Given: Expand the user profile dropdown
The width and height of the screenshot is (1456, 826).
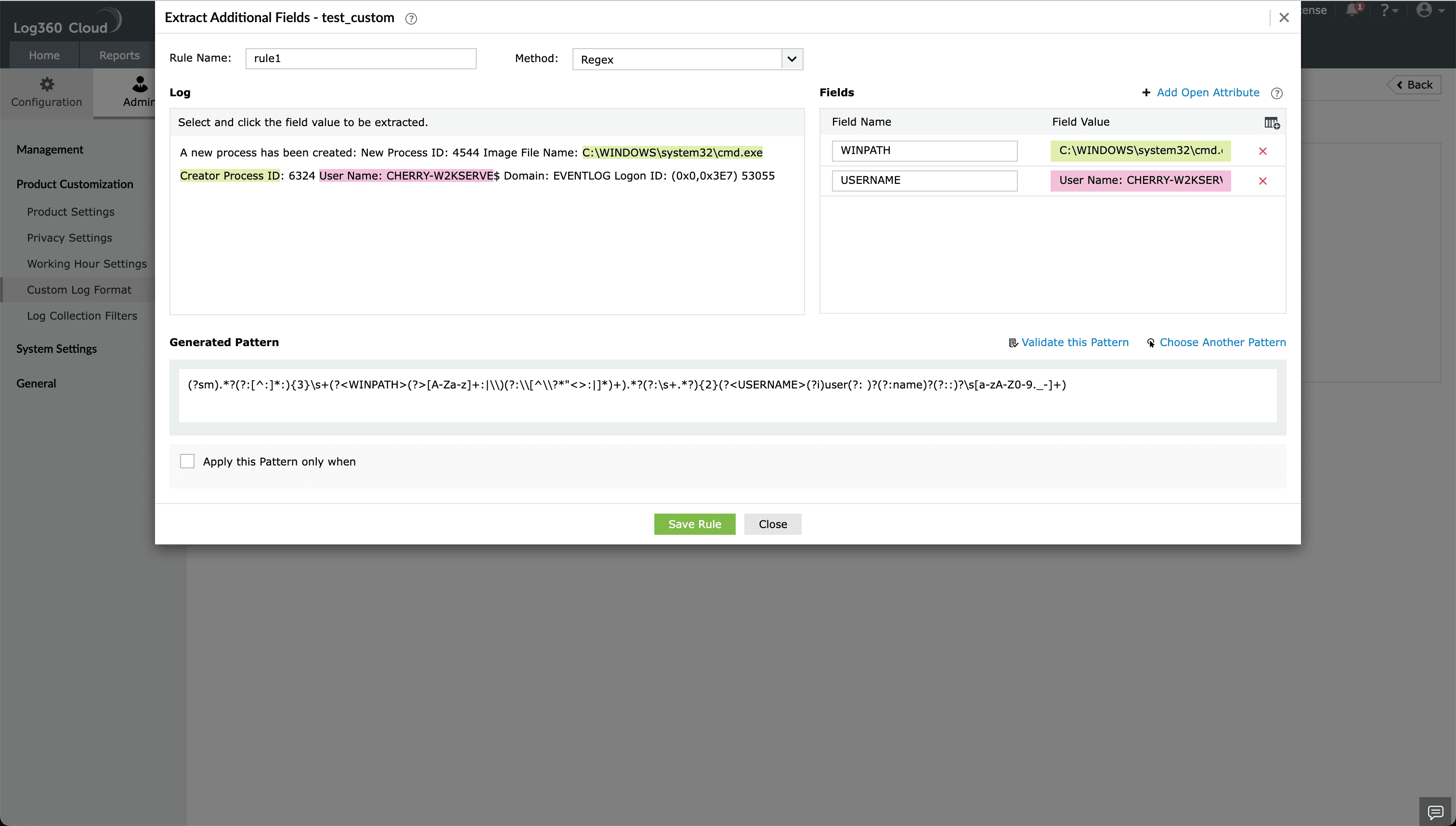Looking at the screenshot, I should (x=1428, y=10).
